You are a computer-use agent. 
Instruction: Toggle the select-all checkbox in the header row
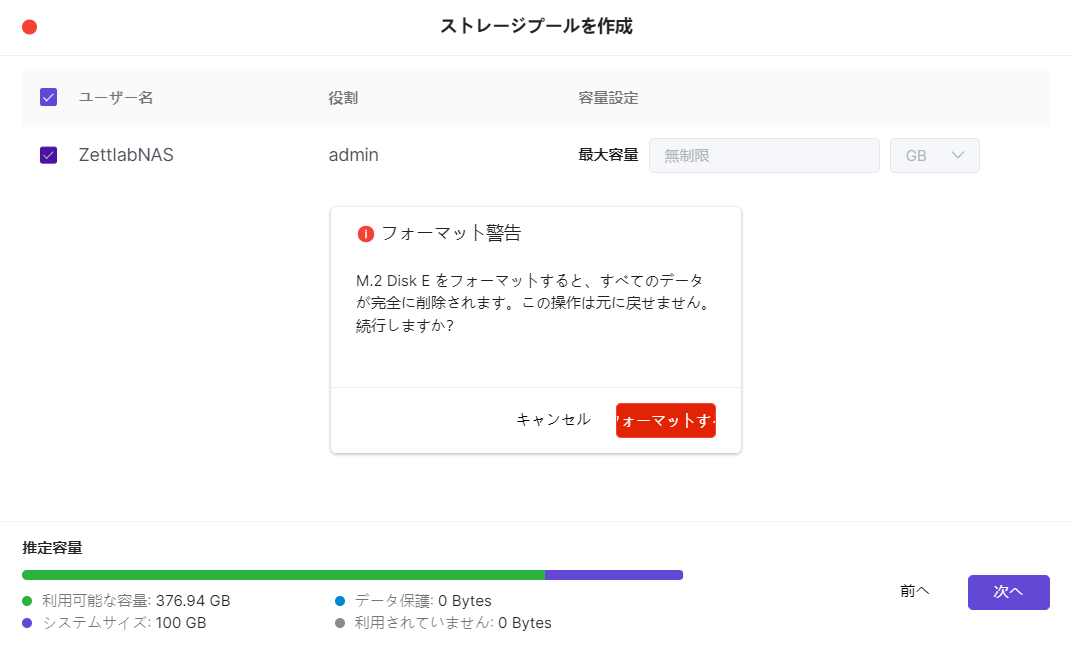pyautogui.click(x=48, y=98)
